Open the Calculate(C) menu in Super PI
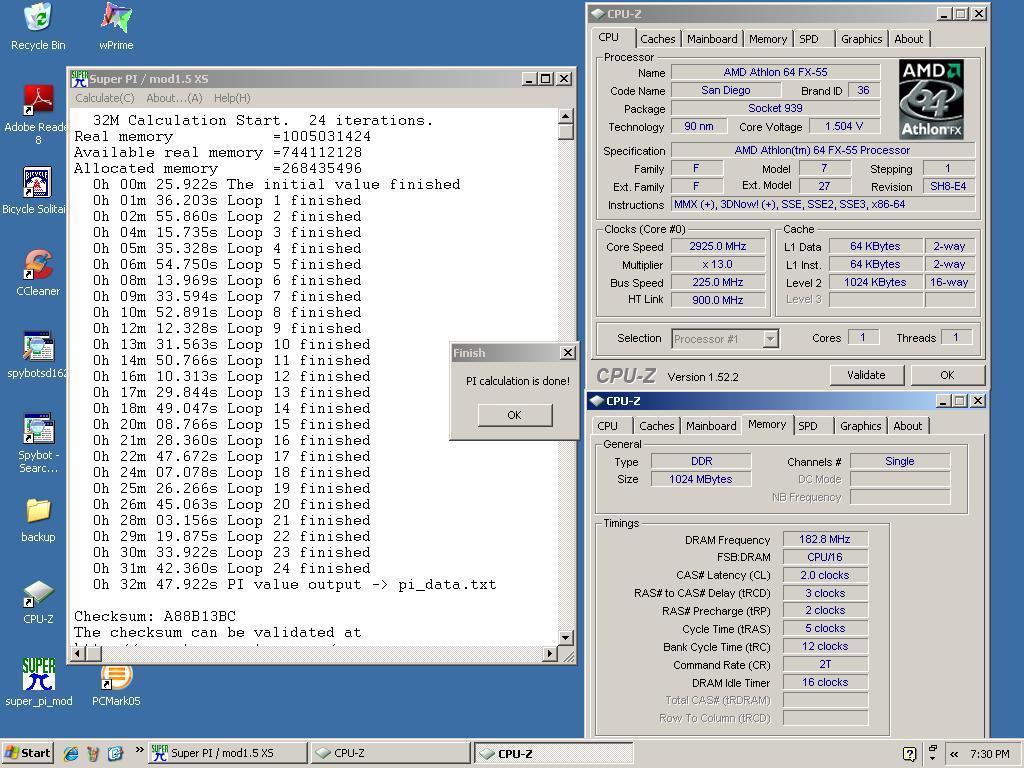The width and height of the screenshot is (1024, 768). [x=104, y=98]
